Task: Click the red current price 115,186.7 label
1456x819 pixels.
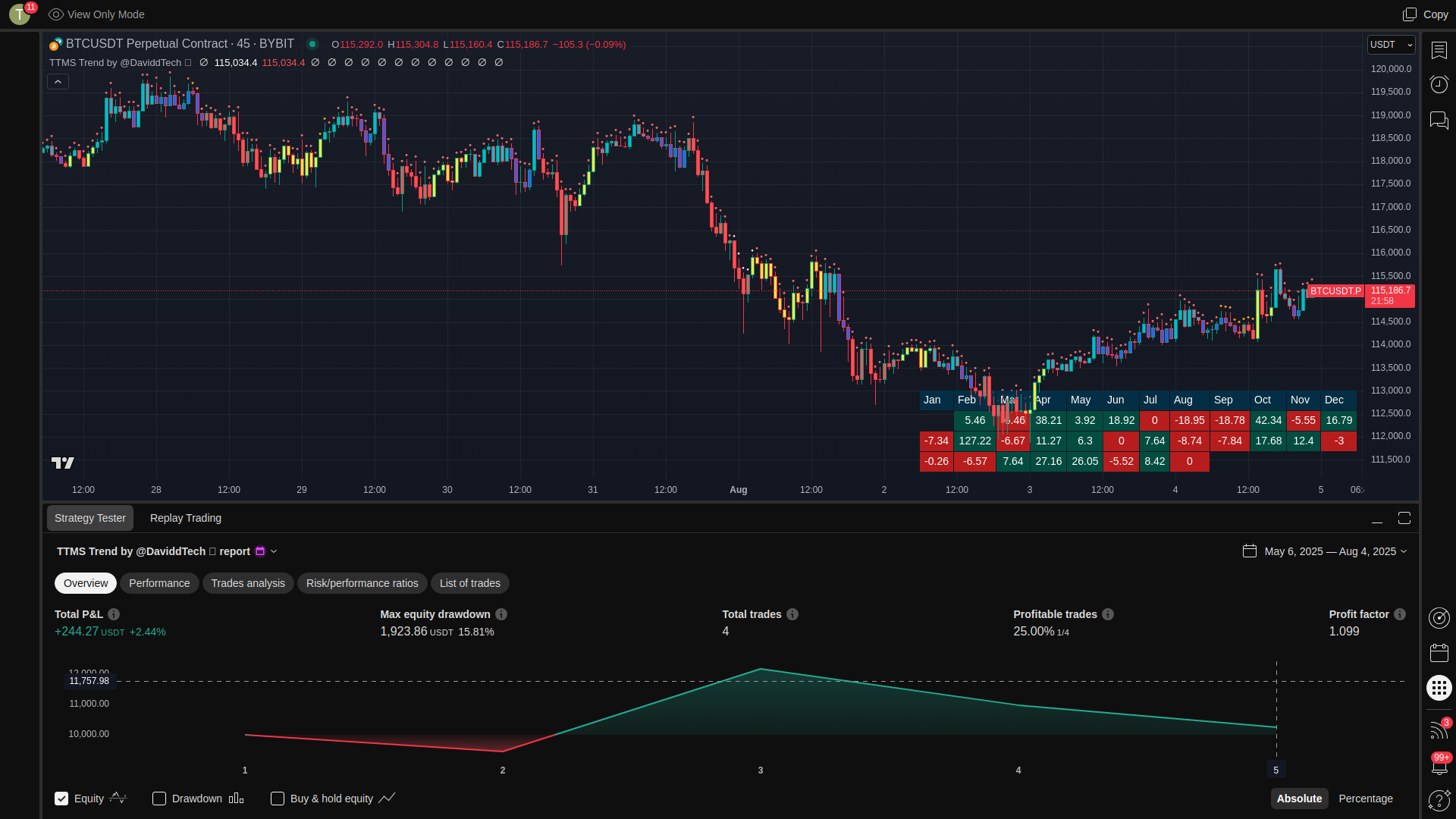Action: pos(1390,296)
